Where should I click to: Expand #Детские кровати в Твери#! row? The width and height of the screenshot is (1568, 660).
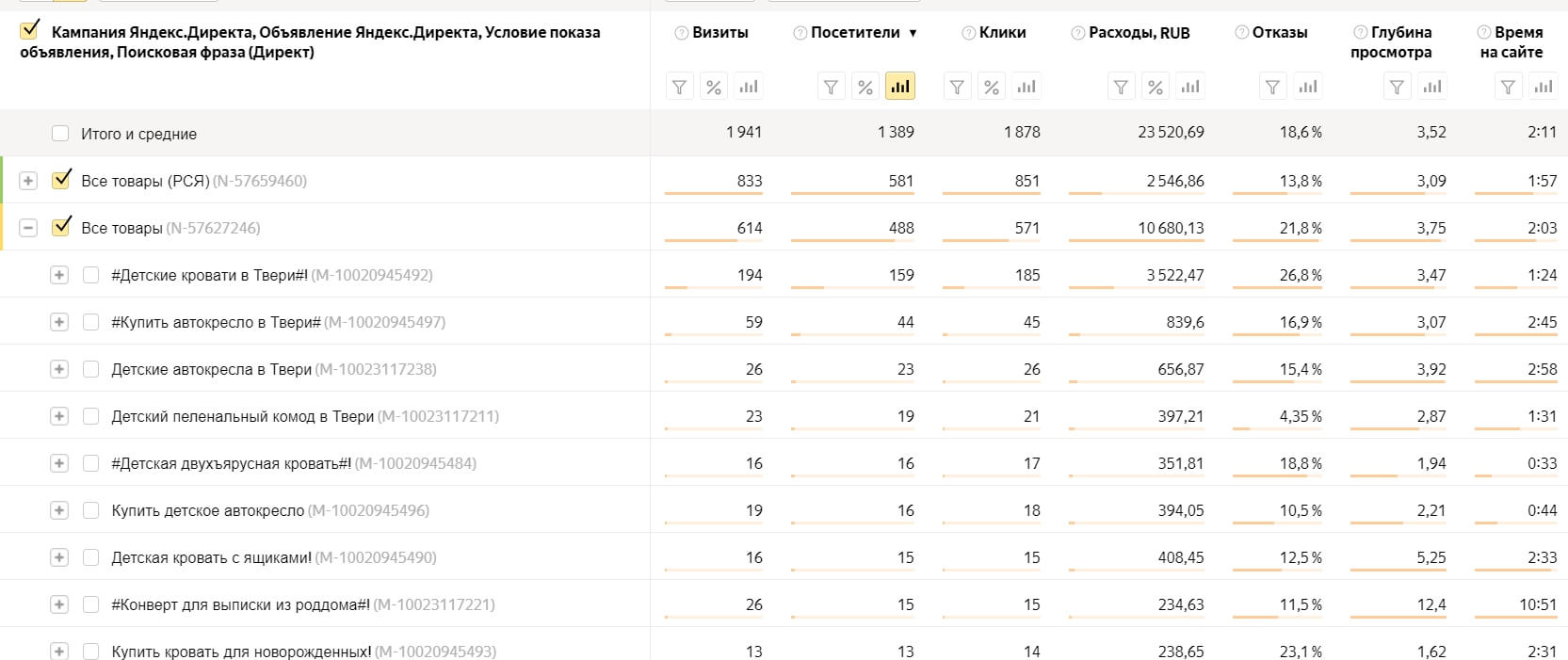coord(58,275)
